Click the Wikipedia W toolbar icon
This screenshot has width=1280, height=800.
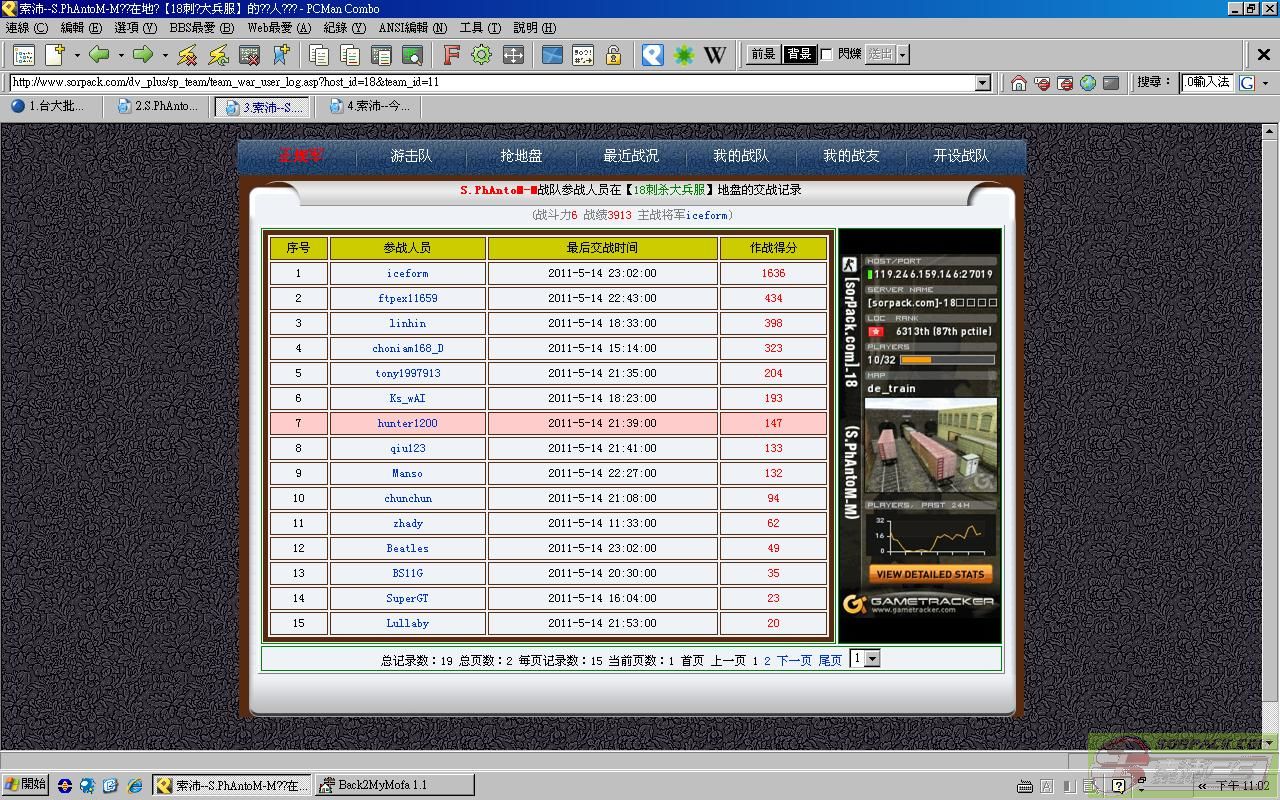coord(714,55)
